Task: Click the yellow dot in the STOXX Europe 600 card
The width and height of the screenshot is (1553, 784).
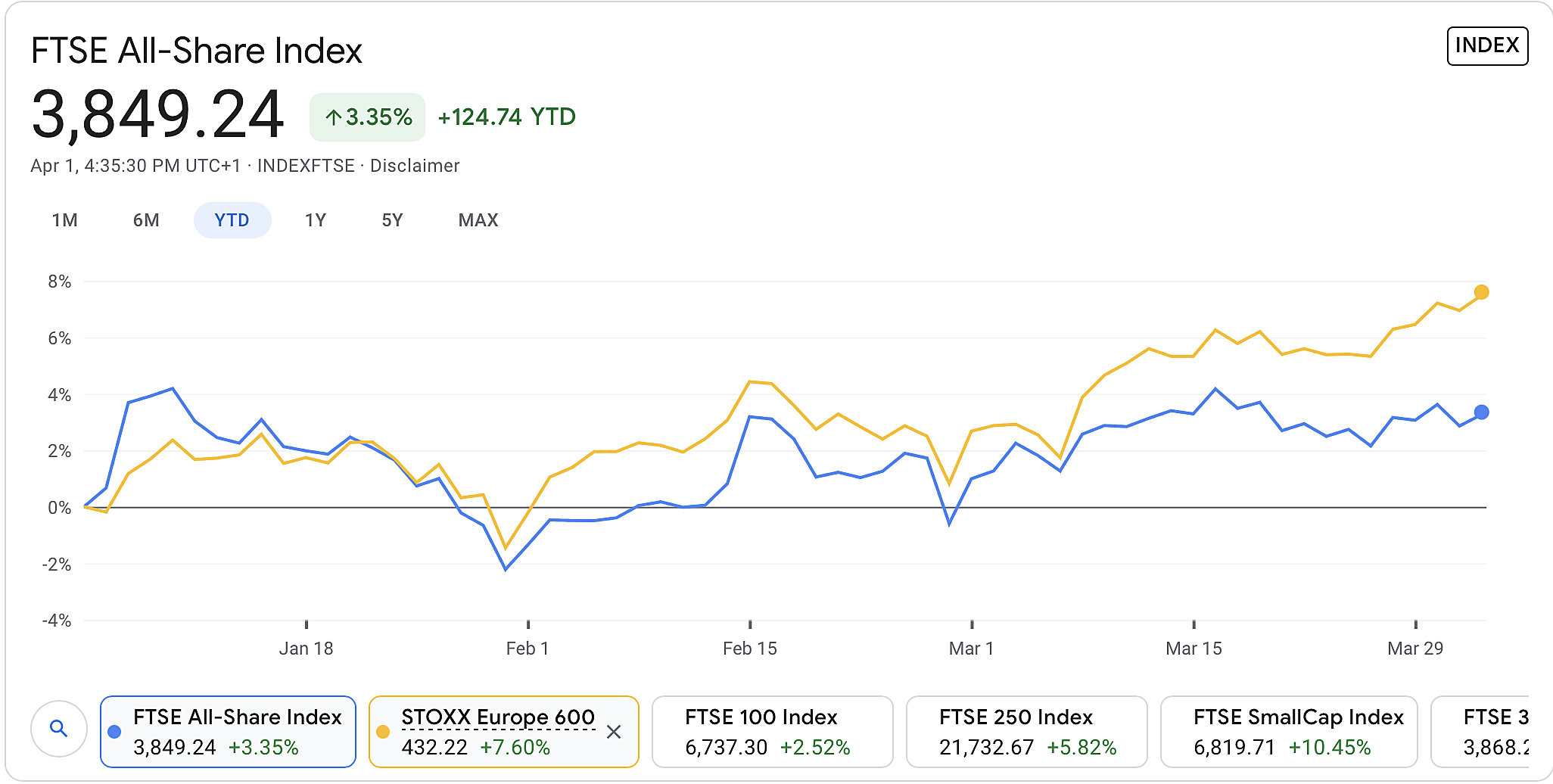Action: pos(383,732)
